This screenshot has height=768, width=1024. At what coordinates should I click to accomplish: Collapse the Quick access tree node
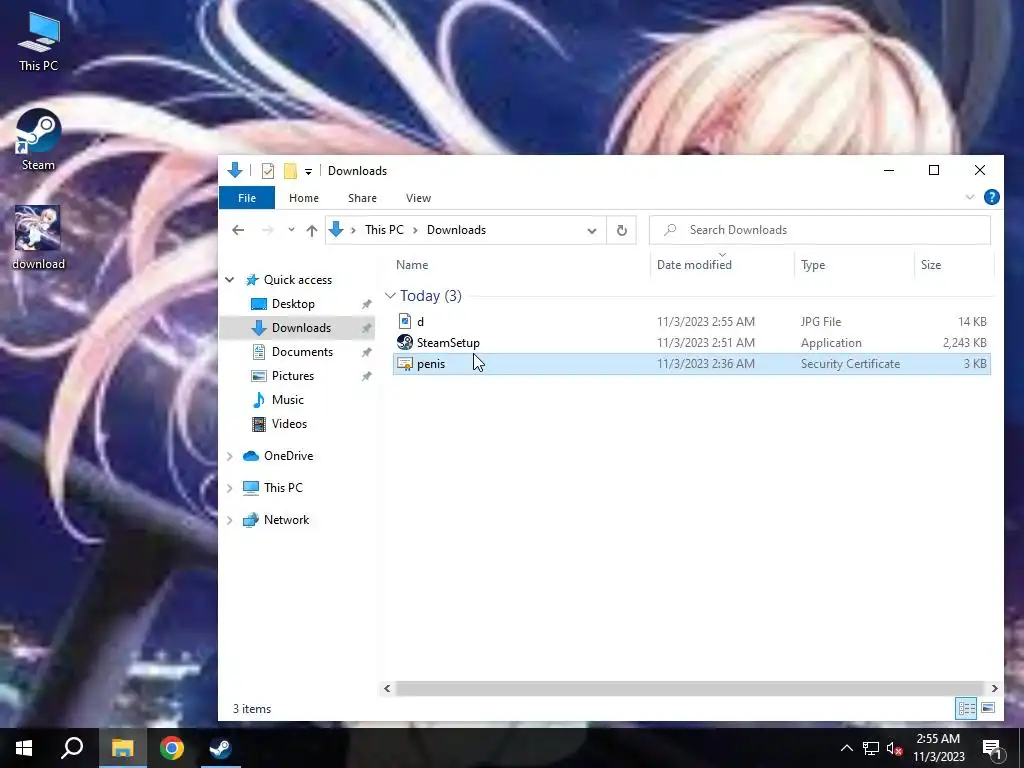pyautogui.click(x=230, y=280)
